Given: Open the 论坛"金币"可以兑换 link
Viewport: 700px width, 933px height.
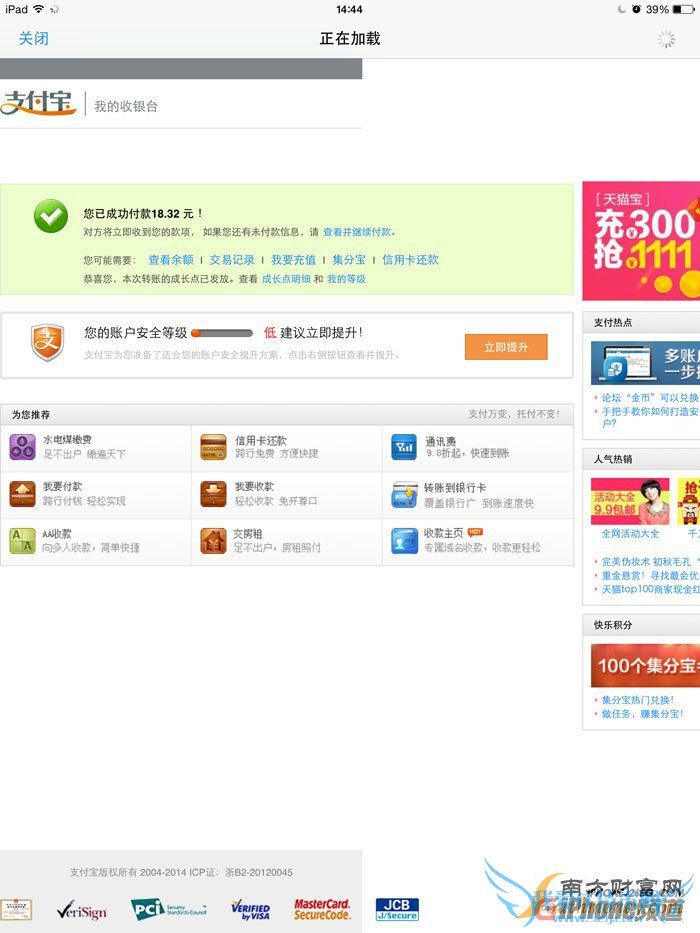Looking at the screenshot, I should tap(650, 397).
